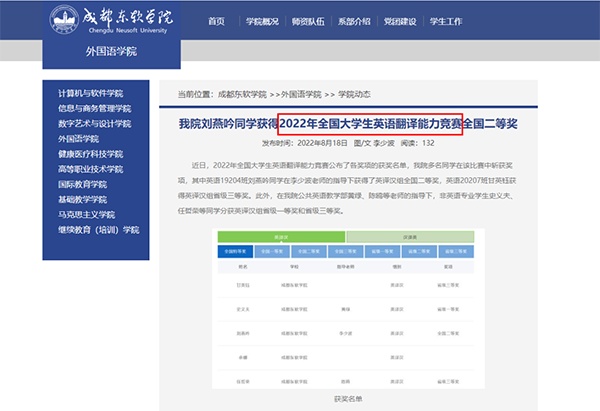Go to 基础教学学院 sidebar link

83,199
